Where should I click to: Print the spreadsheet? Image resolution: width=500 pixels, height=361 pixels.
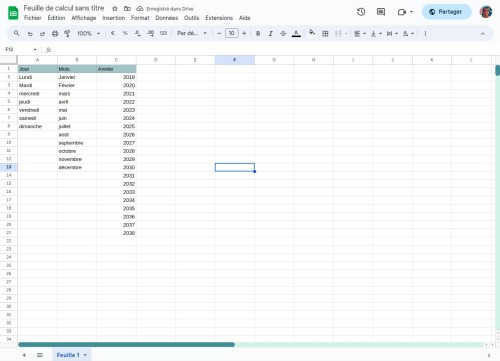click(x=55, y=33)
